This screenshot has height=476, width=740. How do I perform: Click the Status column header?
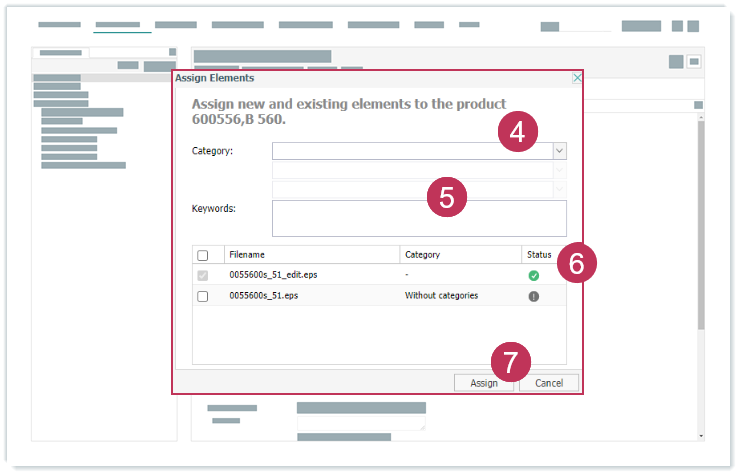(538, 255)
